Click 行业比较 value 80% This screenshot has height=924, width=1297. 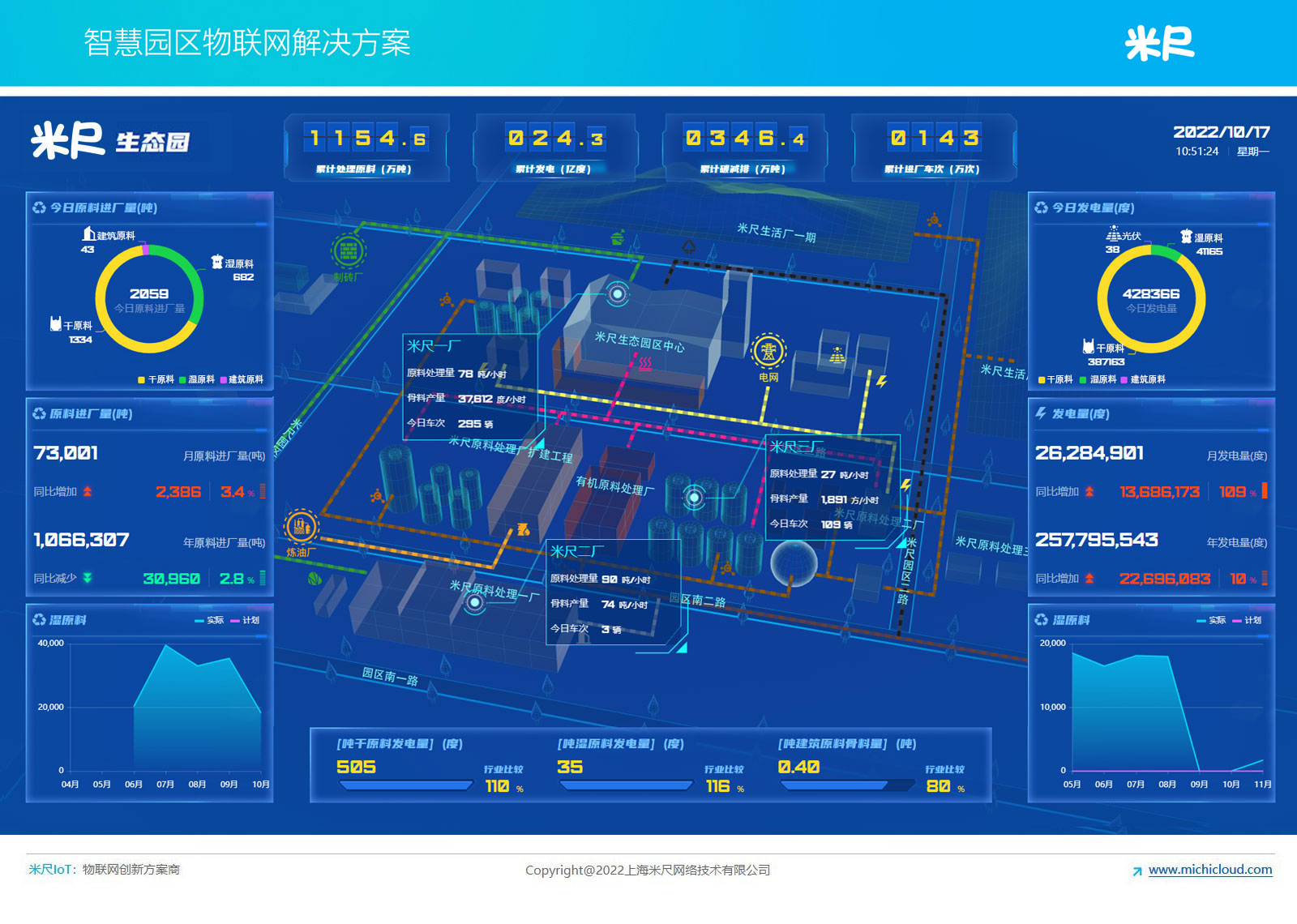pos(945,786)
